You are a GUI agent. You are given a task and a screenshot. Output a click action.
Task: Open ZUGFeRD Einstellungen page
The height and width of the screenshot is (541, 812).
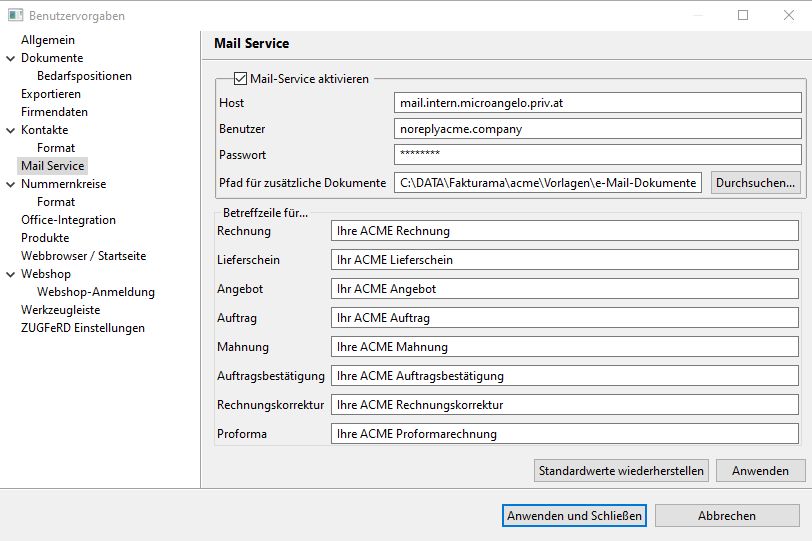point(83,328)
